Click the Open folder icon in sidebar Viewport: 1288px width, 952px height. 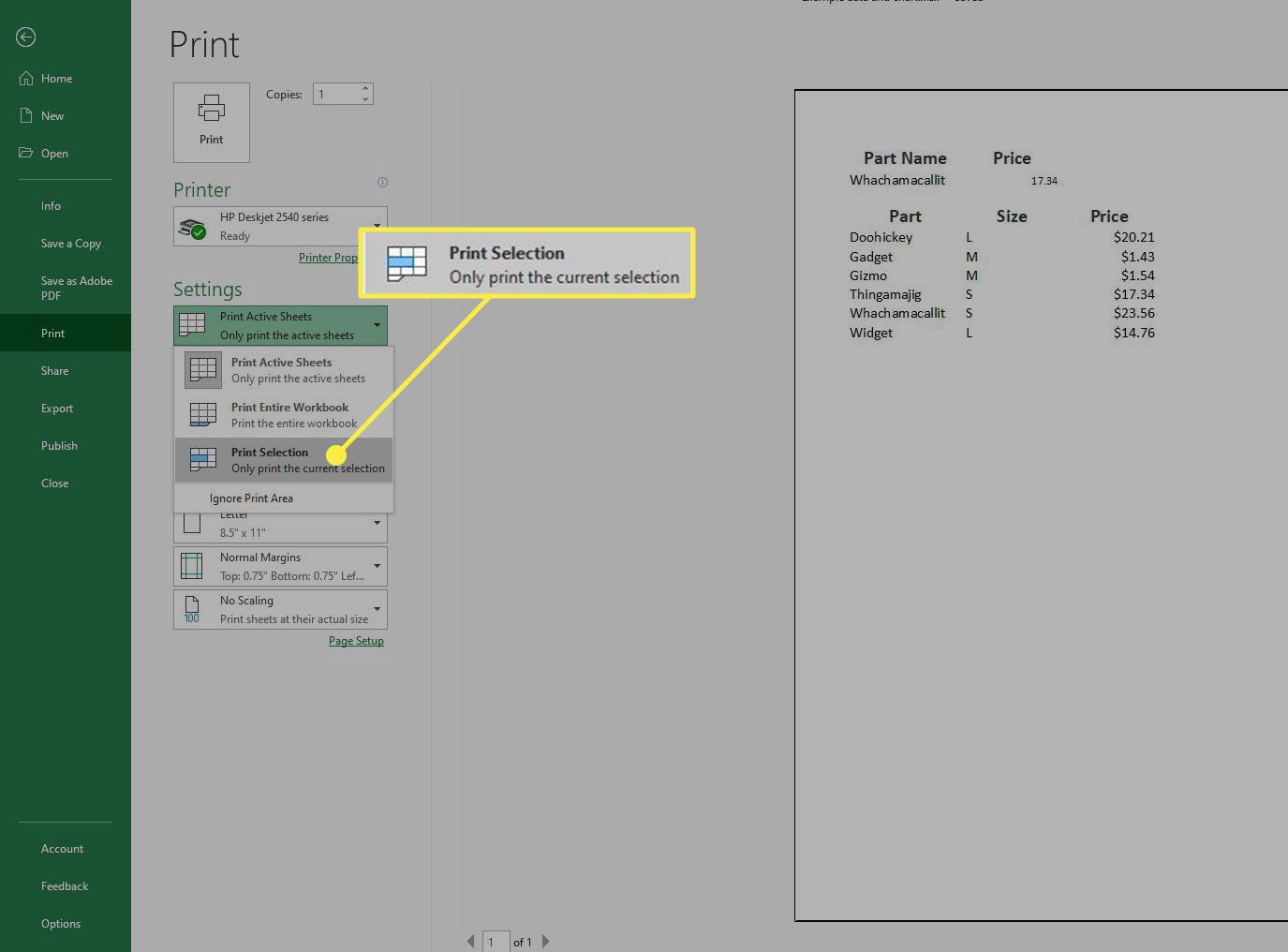(x=26, y=153)
